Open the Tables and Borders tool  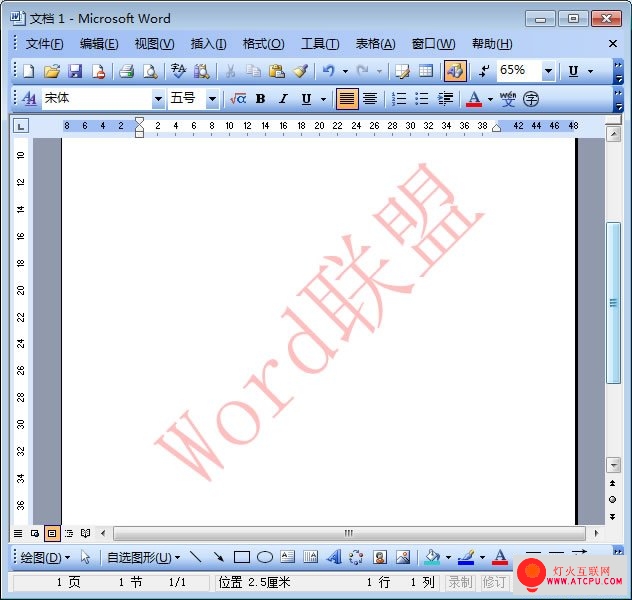click(x=402, y=71)
